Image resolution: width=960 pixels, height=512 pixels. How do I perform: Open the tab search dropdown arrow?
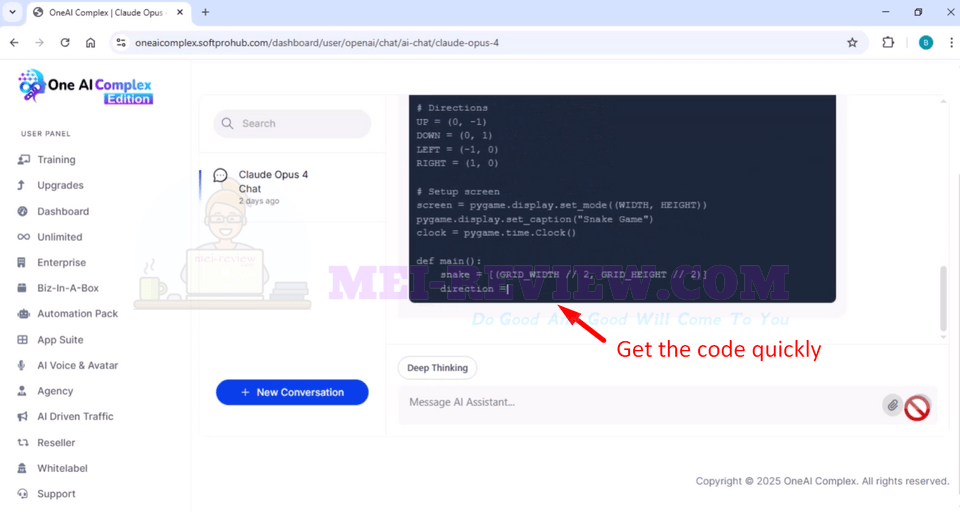point(11,12)
